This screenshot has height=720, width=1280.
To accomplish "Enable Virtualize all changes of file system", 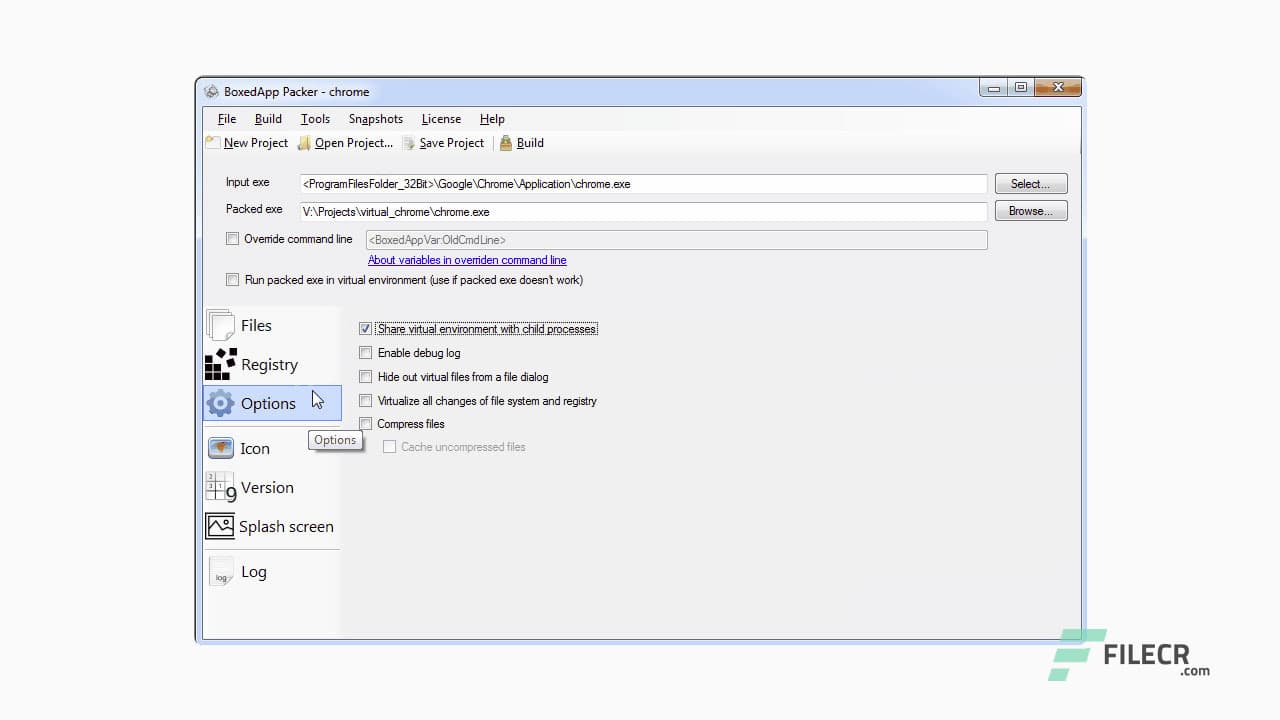I will point(366,401).
